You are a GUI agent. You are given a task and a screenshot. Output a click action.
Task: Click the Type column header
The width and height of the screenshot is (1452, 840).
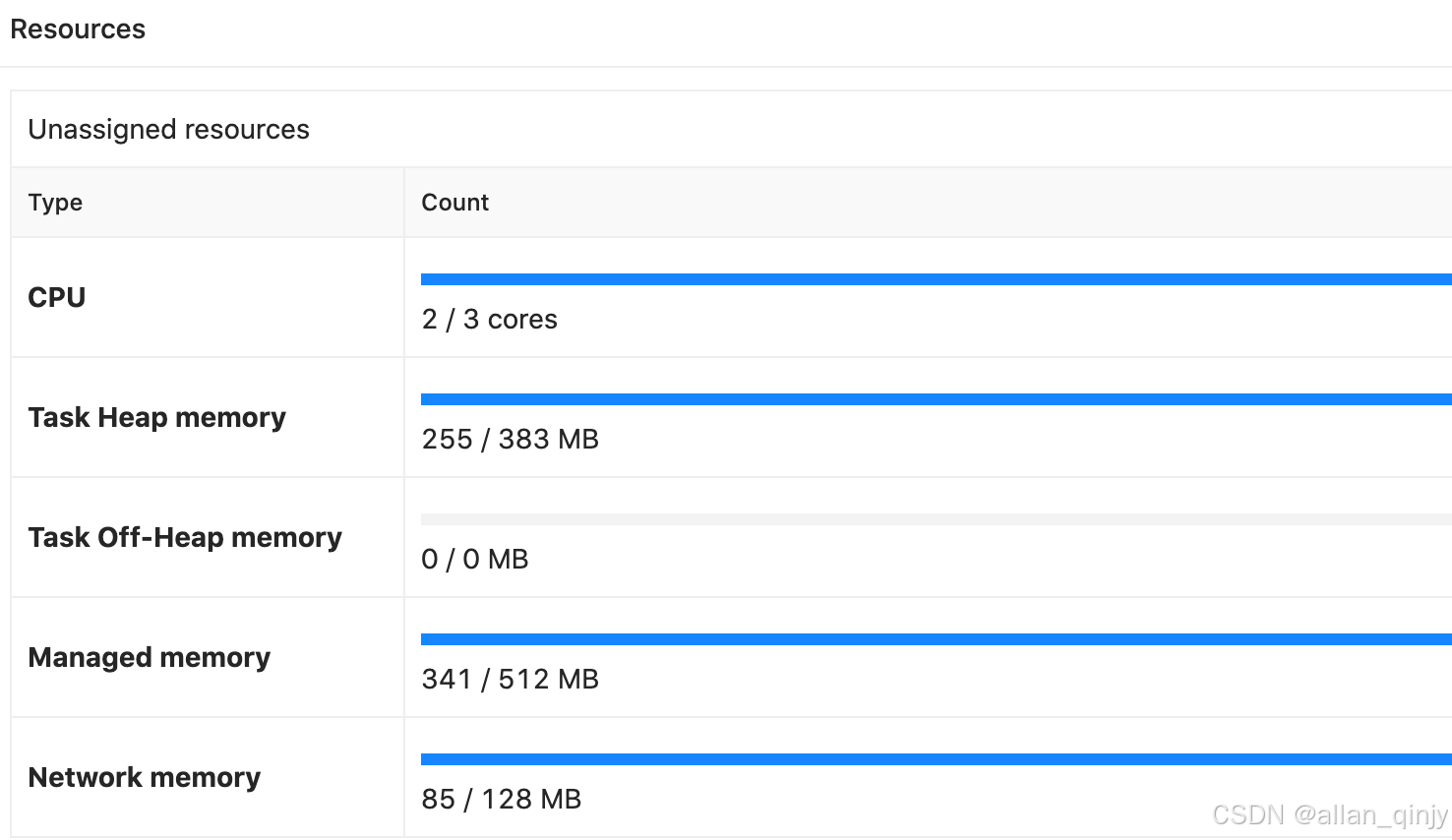click(54, 203)
